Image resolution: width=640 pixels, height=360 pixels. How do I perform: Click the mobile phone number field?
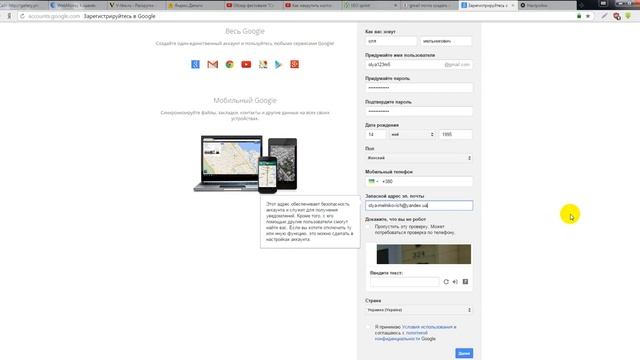[426, 181]
